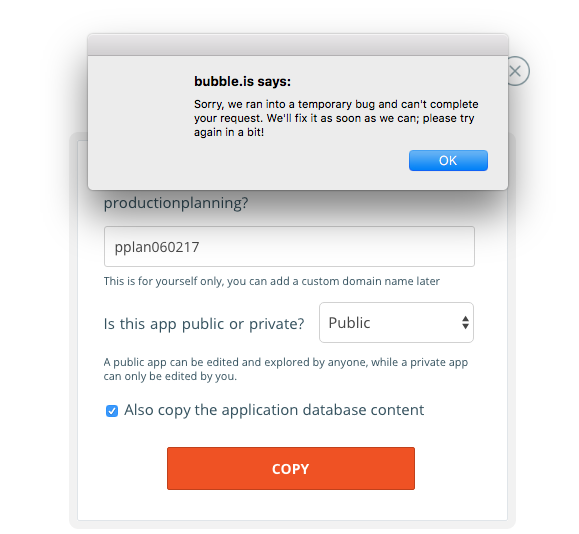Click the 'This is for yourself only' hint

tap(272, 281)
